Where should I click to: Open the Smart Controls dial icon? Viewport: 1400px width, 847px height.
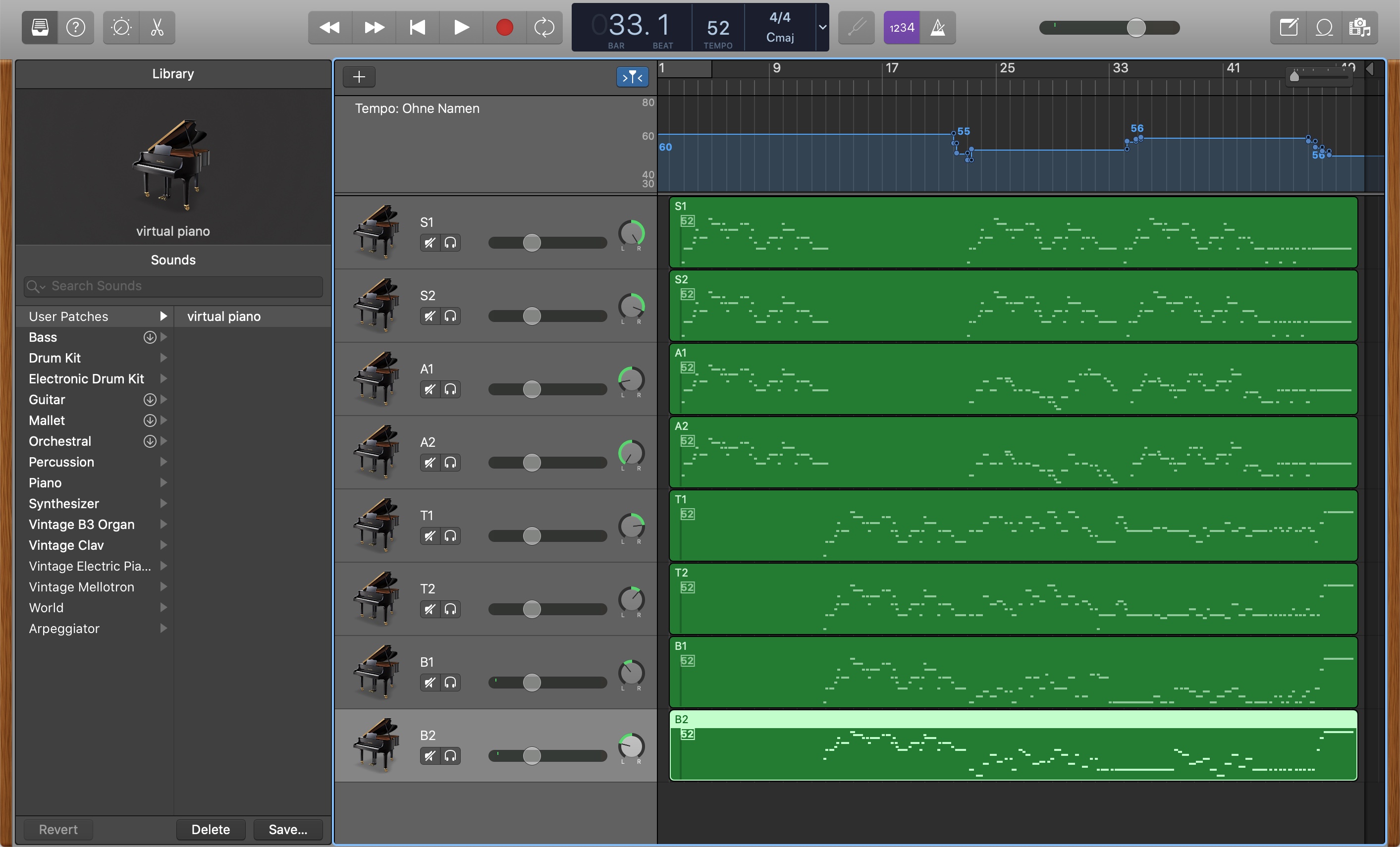pos(121,27)
